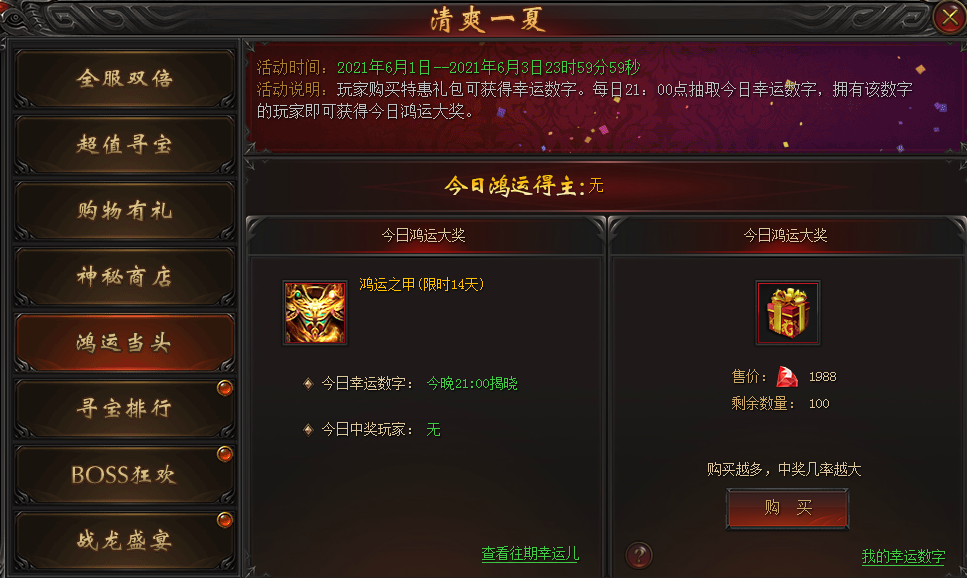Click the 鸿运之甲 armor prize icon
The height and width of the screenshot is (578, 967).
tap(315, 313)
